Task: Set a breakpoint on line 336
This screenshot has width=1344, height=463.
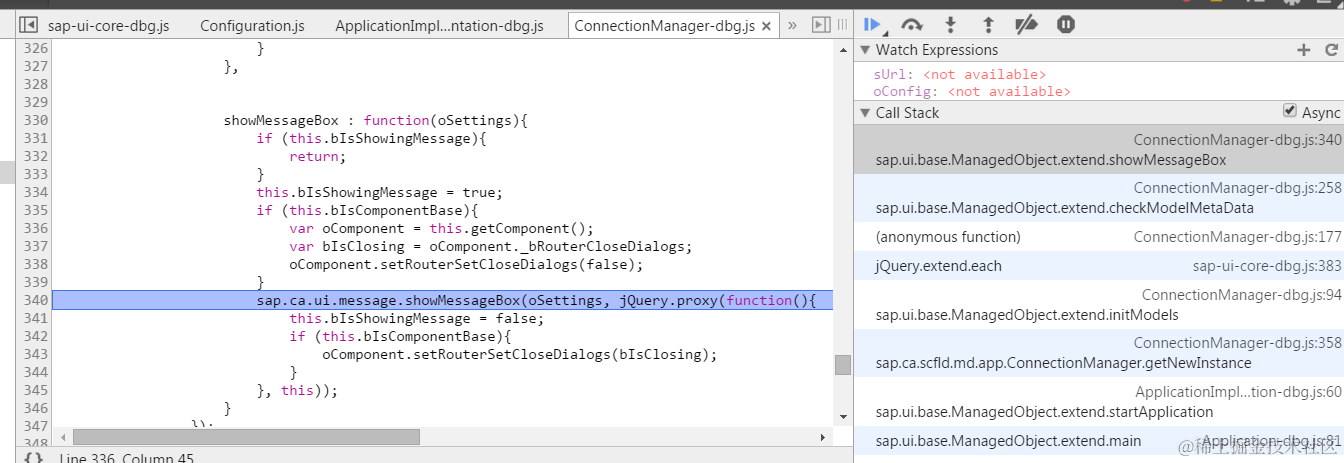Action: click(35, 229)
